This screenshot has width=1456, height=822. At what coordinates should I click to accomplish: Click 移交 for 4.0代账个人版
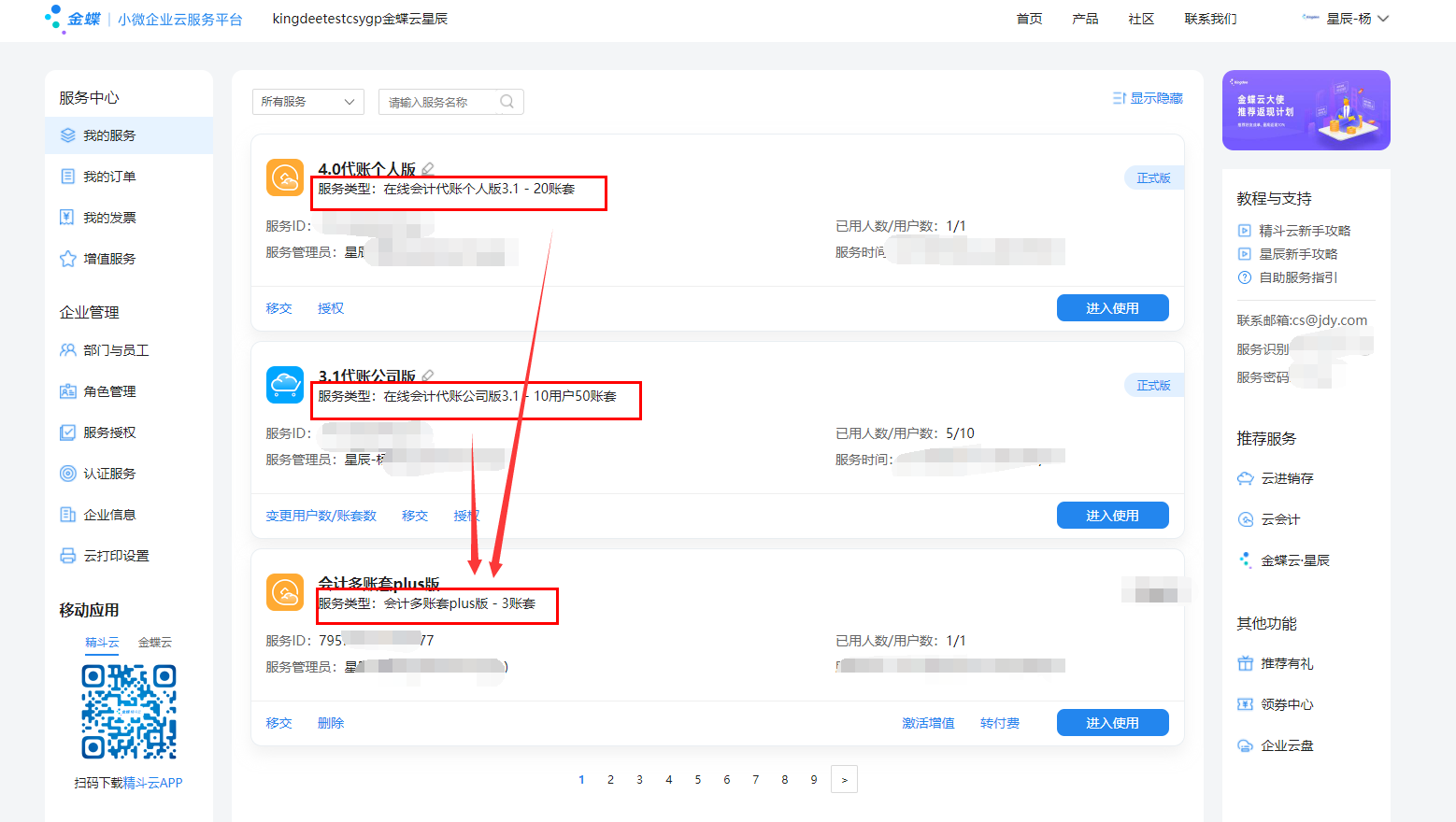point(278,308)
